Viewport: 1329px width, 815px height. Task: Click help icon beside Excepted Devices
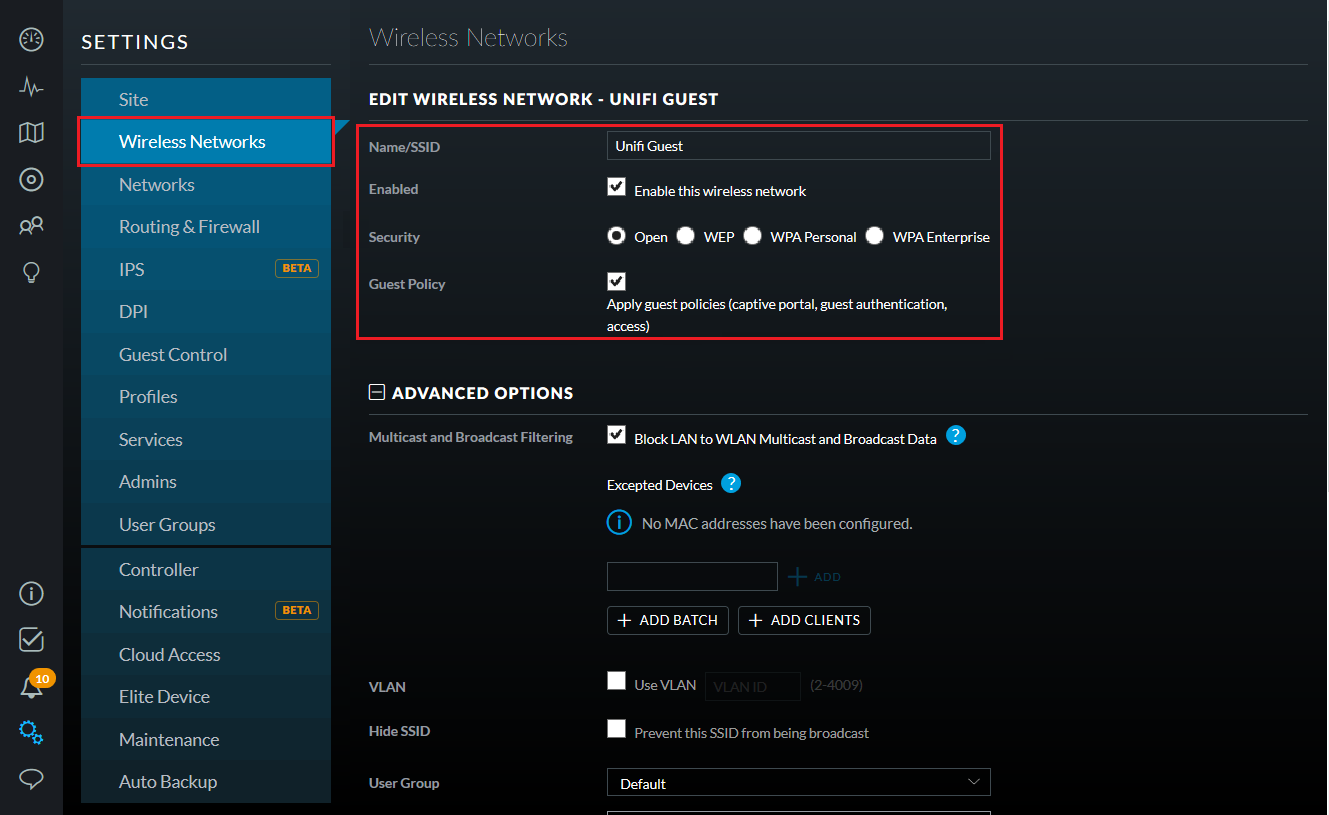pyautogui.click(x=731, y=484)
